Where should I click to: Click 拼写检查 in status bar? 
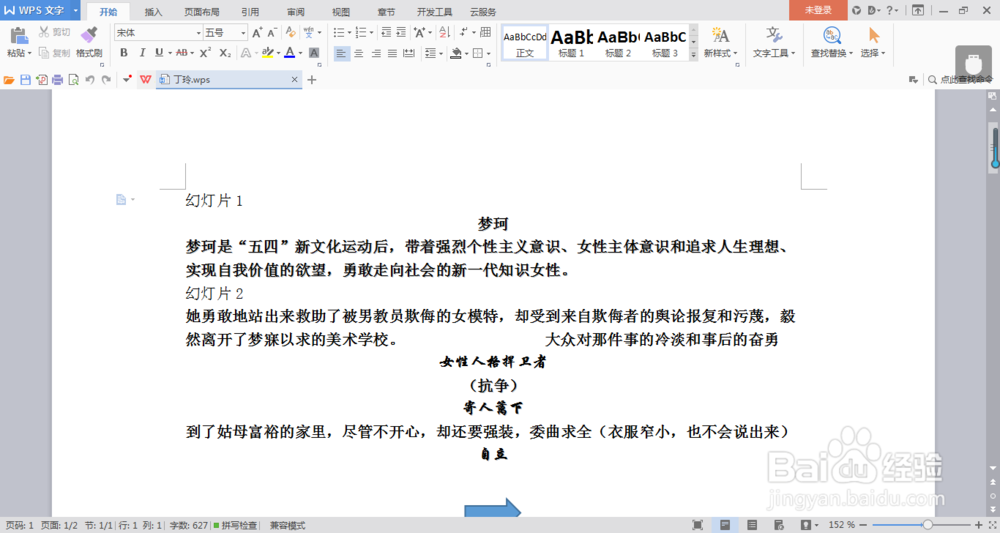pos(235,525)
